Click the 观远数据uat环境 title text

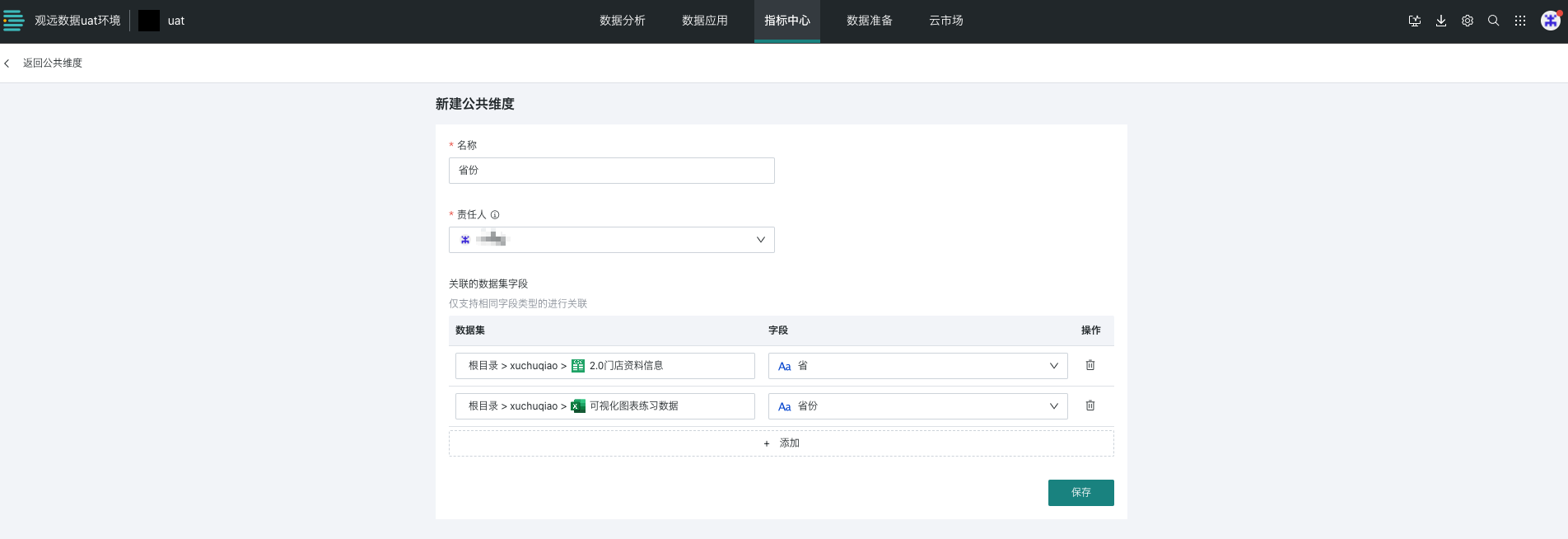77,21
